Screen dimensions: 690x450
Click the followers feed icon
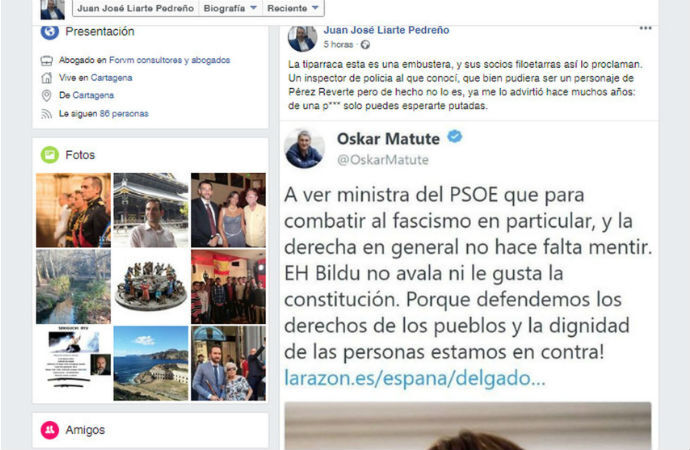coord(46,114)
